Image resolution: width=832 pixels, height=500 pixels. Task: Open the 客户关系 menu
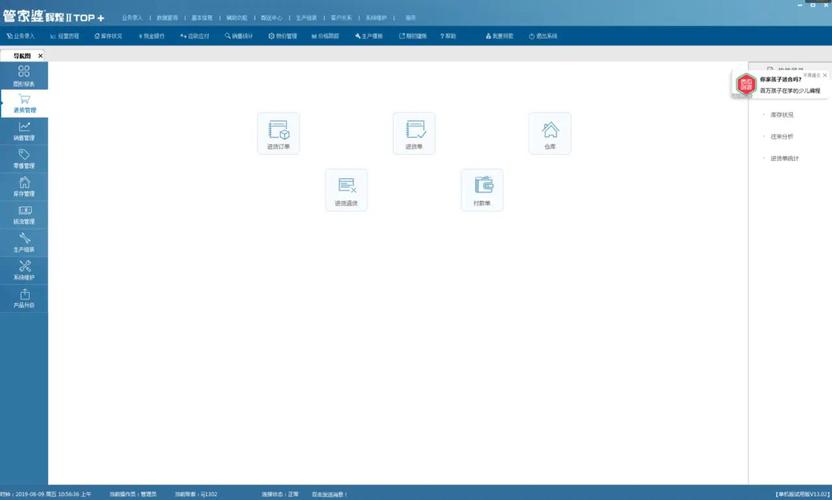coord(341,18)
